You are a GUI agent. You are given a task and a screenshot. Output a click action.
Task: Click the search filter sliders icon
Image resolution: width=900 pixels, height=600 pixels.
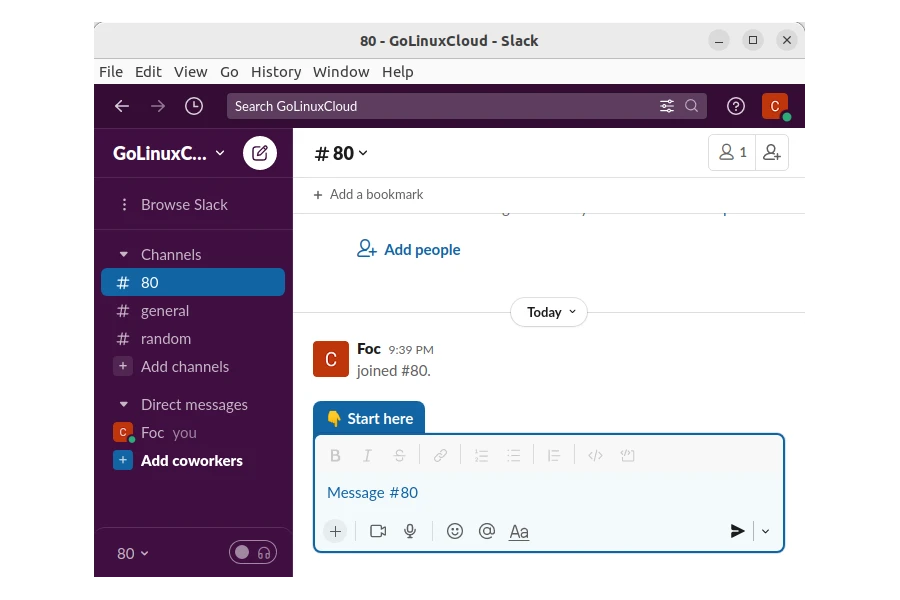tap(667, 106)
